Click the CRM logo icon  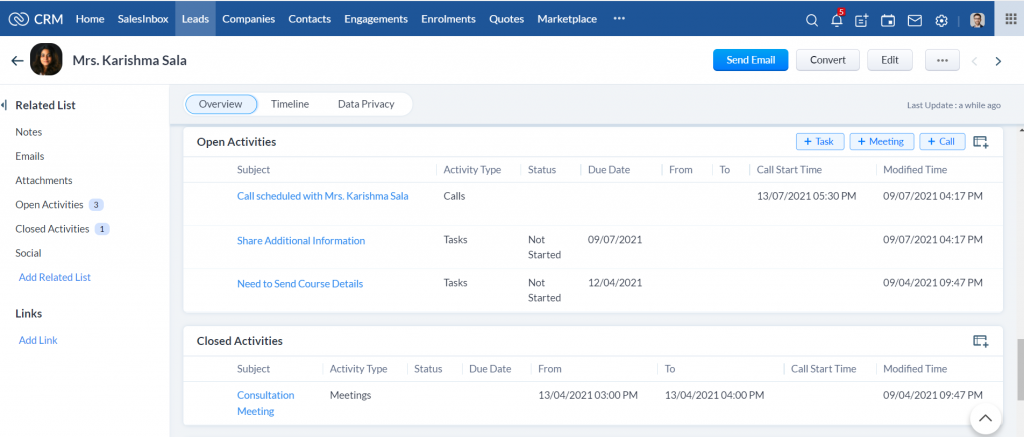(x=18, y=19)
